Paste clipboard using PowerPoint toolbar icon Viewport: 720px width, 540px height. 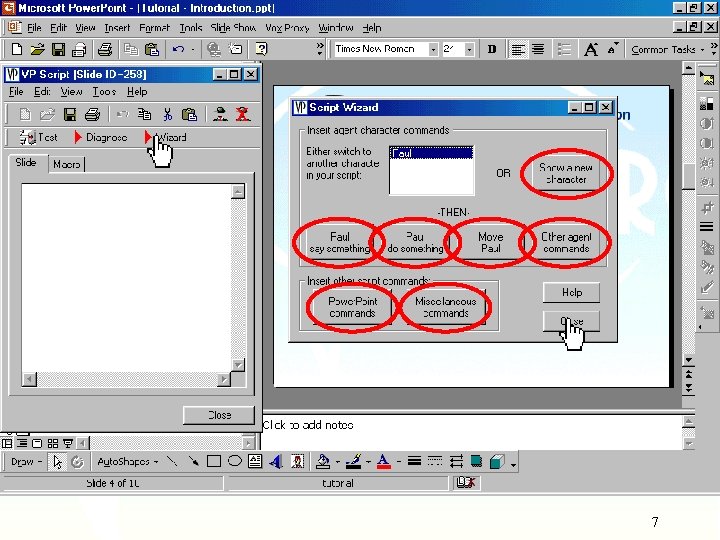(152, 49)
